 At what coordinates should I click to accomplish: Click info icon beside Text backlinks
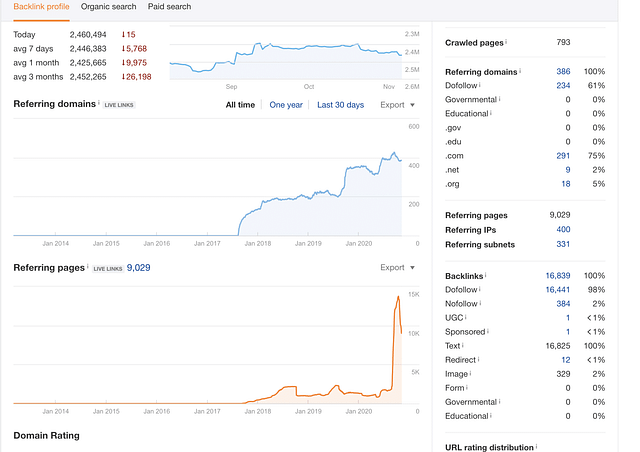pyautogui.click(x=463, y=345)
